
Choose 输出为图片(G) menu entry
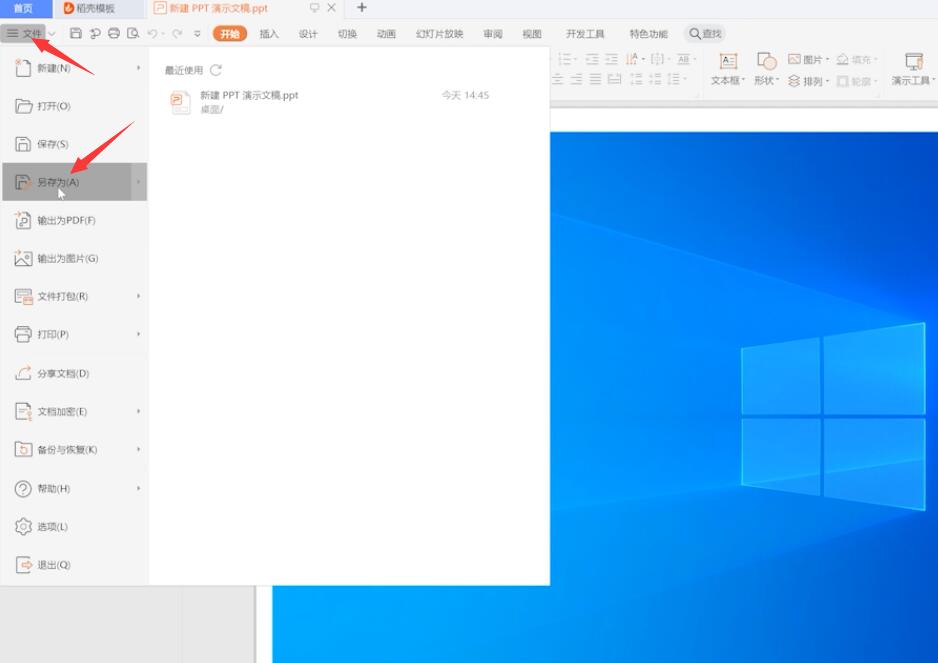point(74,258)
